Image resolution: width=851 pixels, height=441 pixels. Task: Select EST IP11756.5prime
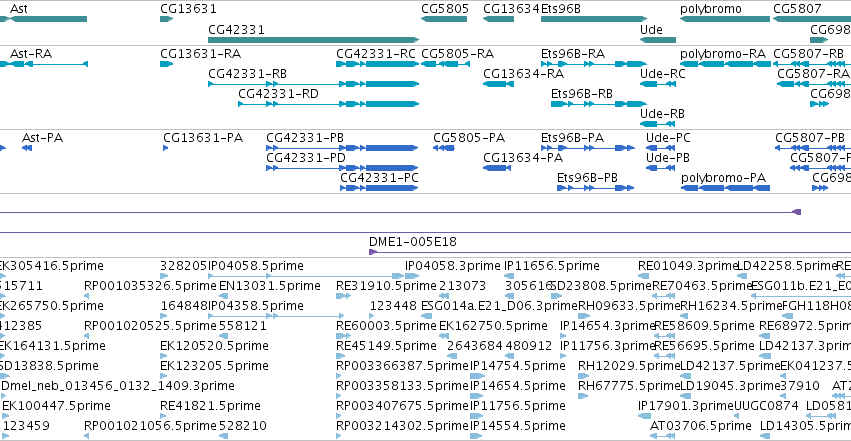[476, 417]
